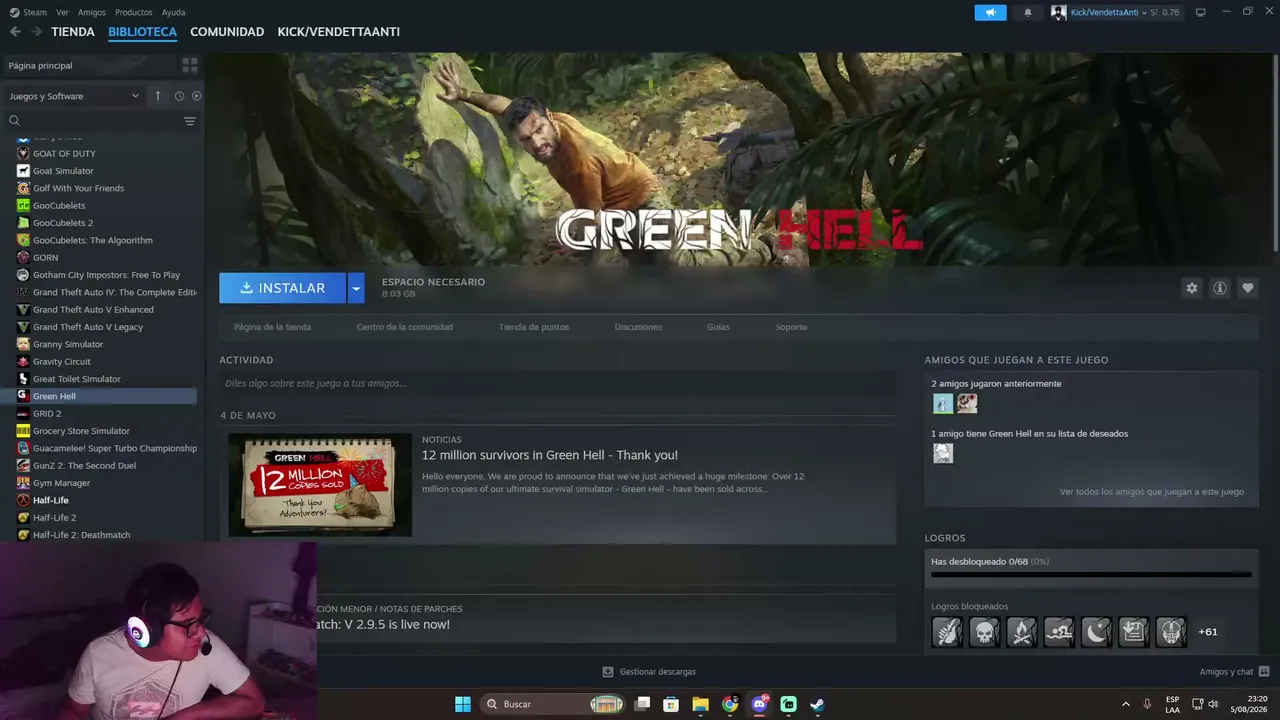Toggle ready-to-play filter icon

pos(196,96)
